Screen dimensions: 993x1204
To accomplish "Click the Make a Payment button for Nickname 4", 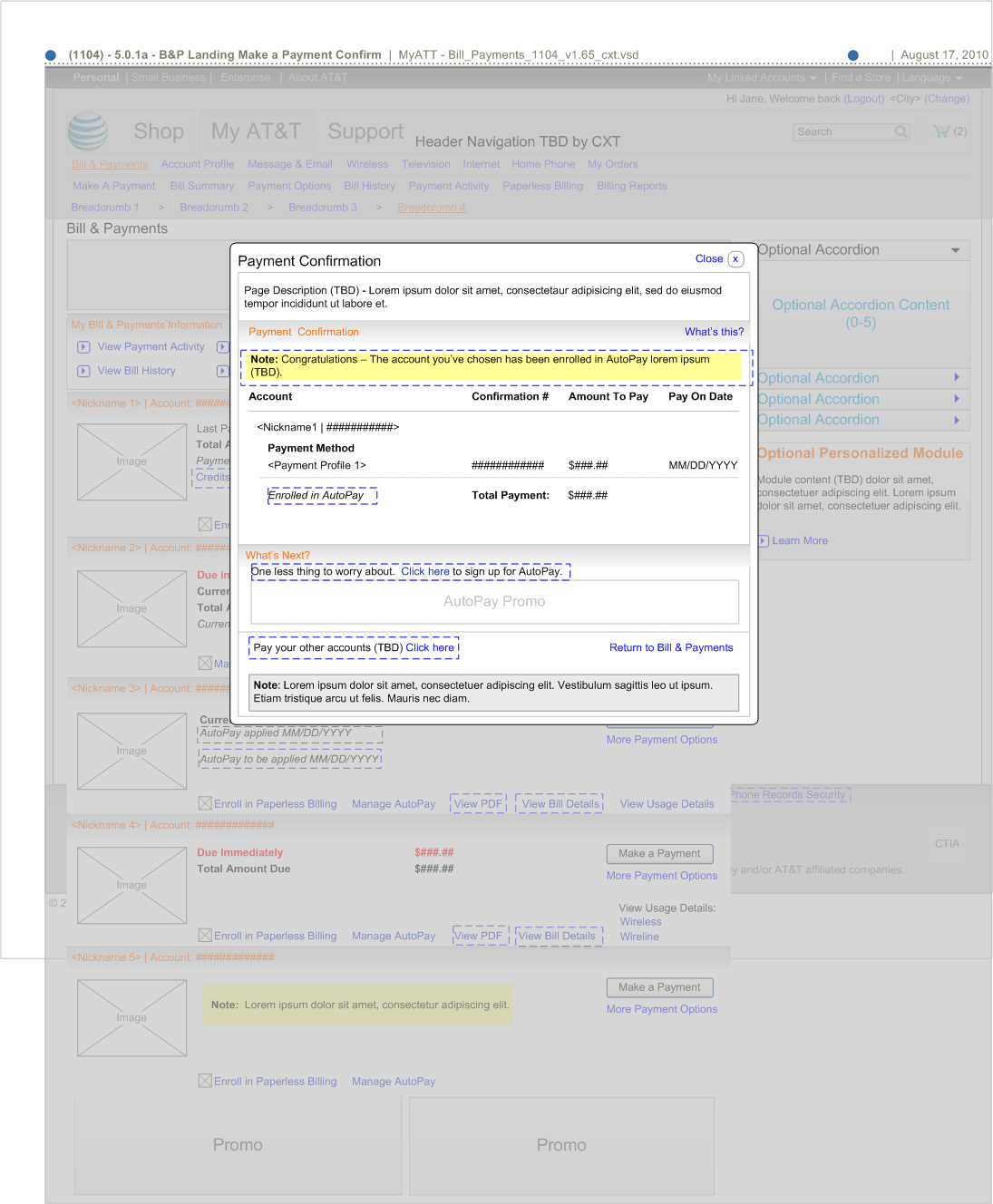I will click(659, 854).
